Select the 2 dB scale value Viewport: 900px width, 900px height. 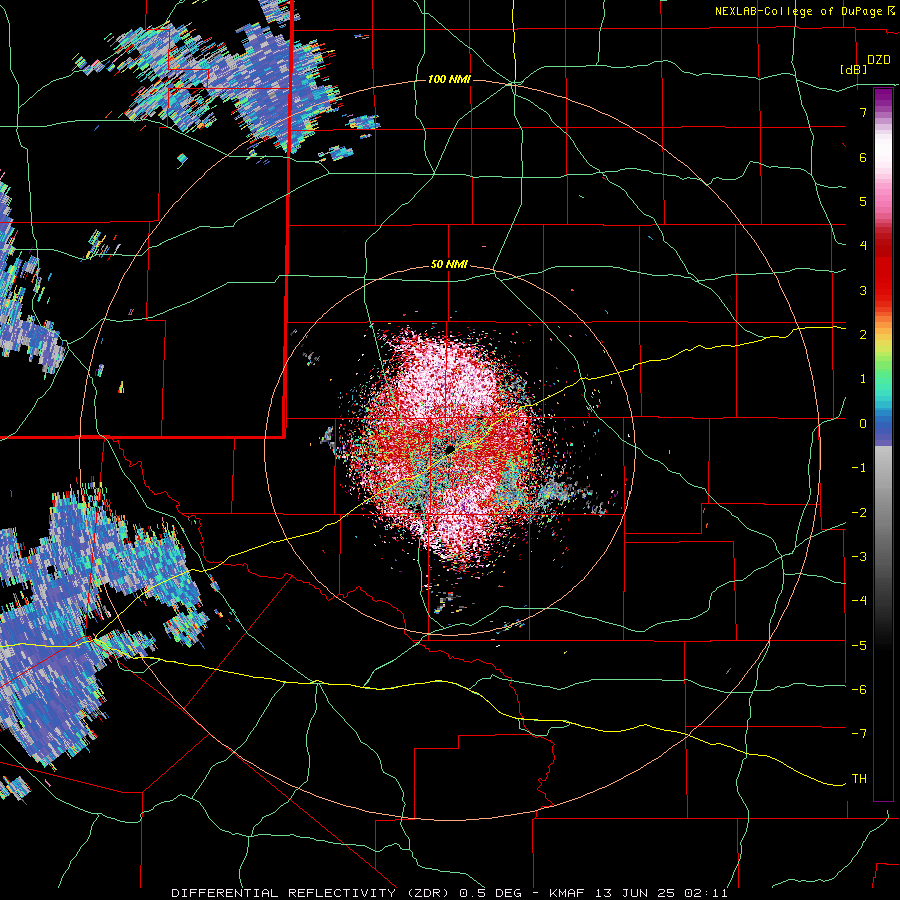(x=863, y=335)
